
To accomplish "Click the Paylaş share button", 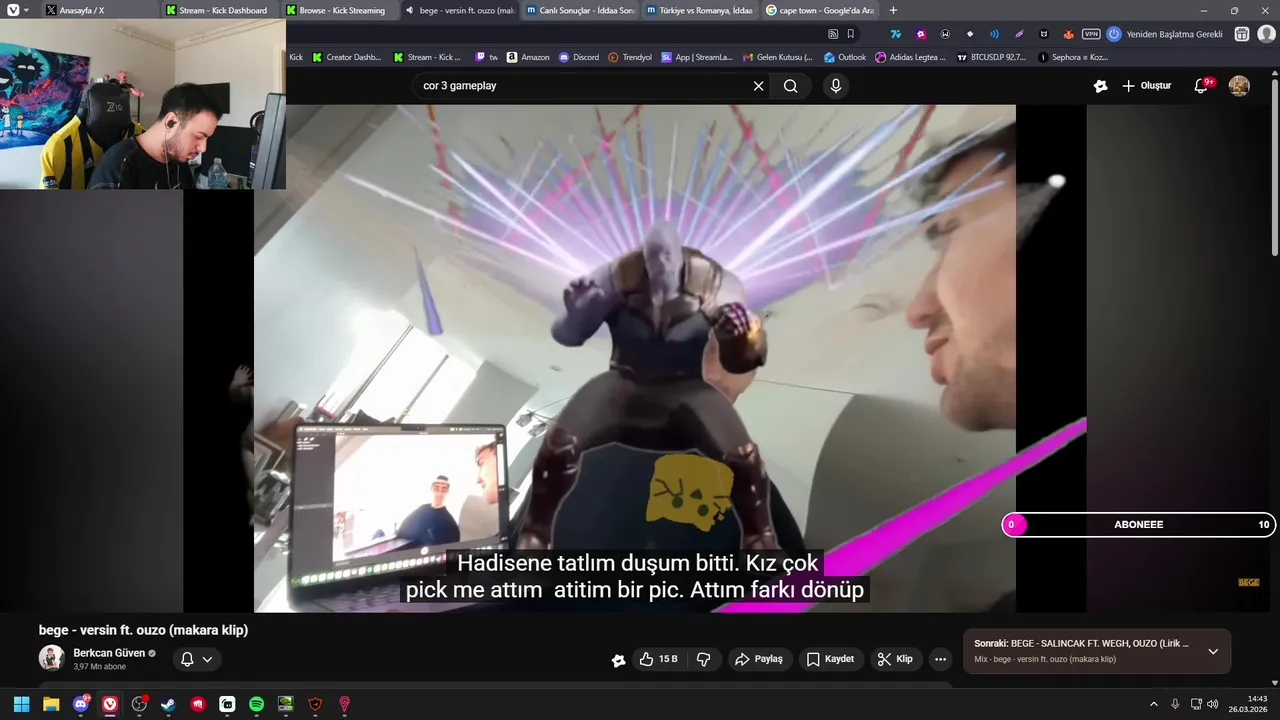I will 759,659.
